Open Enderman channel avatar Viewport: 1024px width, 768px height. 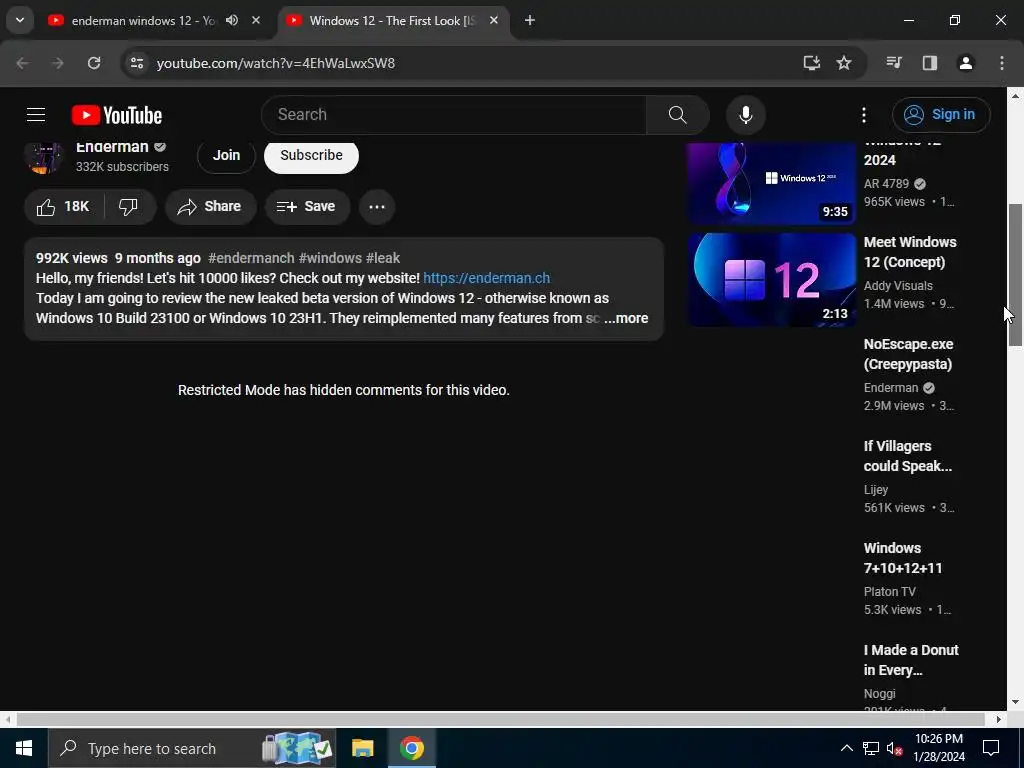pos(44,157)
